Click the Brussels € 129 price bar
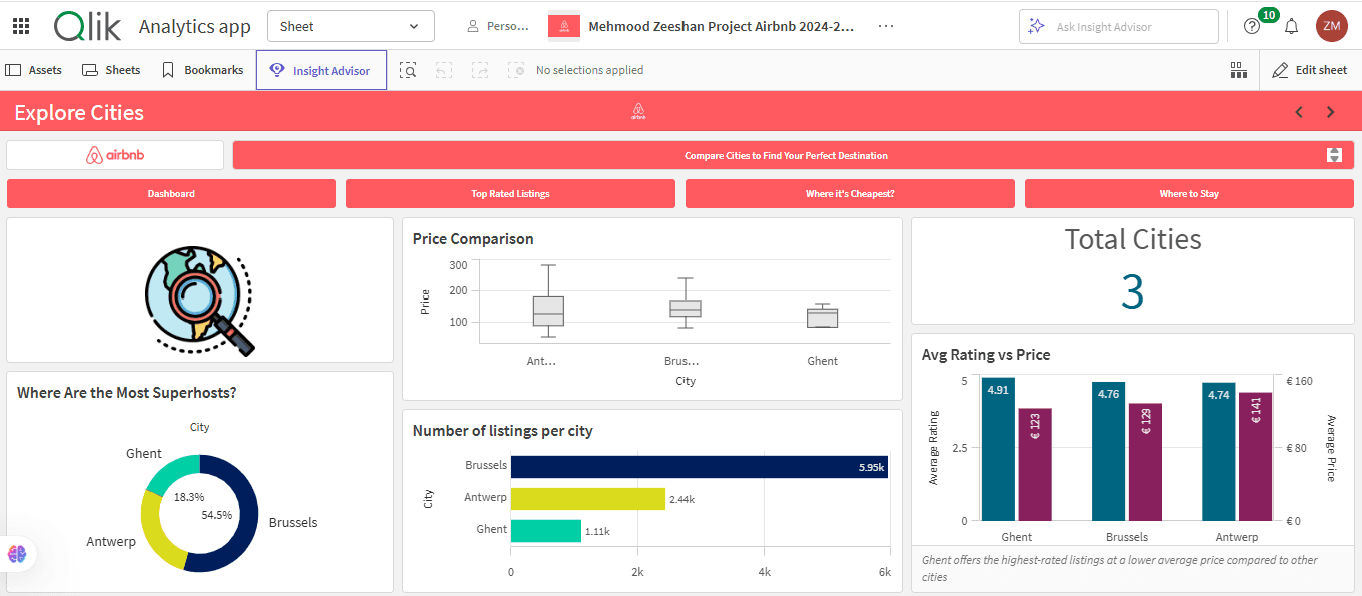 [1145, 462]
